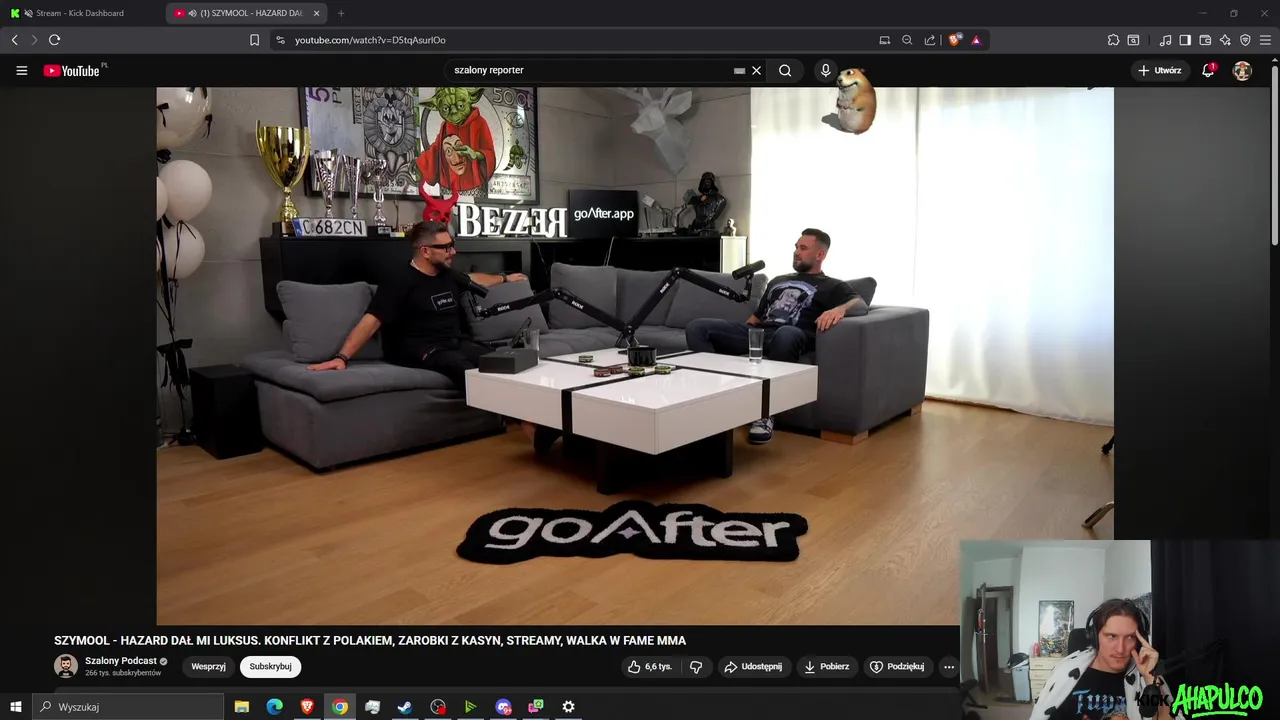This screenshot has width=1280, height=720.
Task: Click the Wyszukaj taskbar search box
Action: [x=128, y=707]
